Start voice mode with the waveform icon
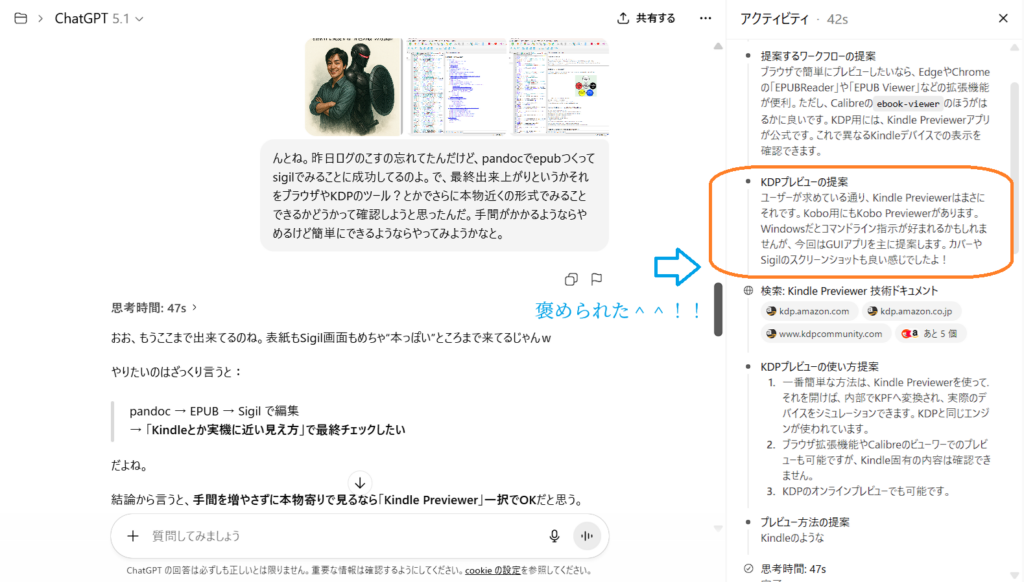 (x=587, y=536)
